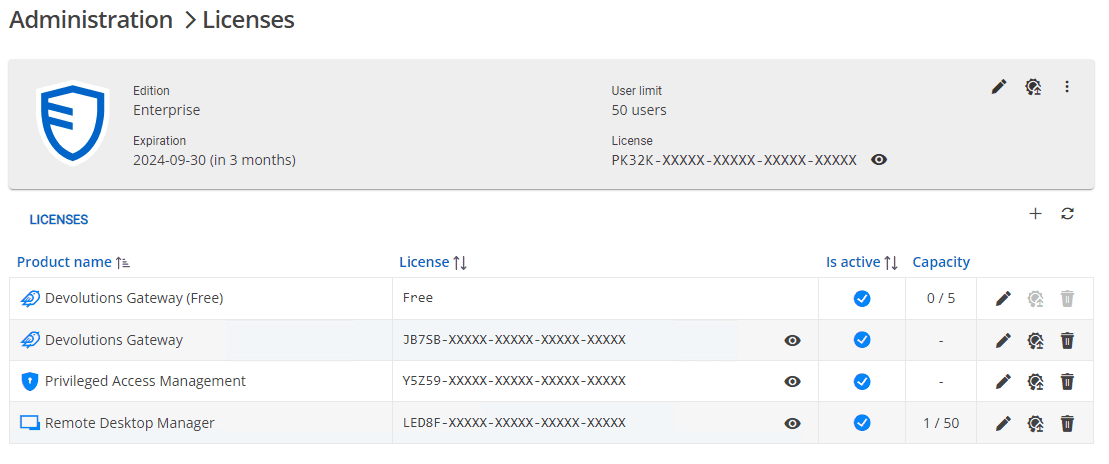Image resolution: width=1109 pixels, height=464 pixels.
Task: Click the bird icon in the Devolutions Gateway JB7SB row
Action: (x=30, y=340)
